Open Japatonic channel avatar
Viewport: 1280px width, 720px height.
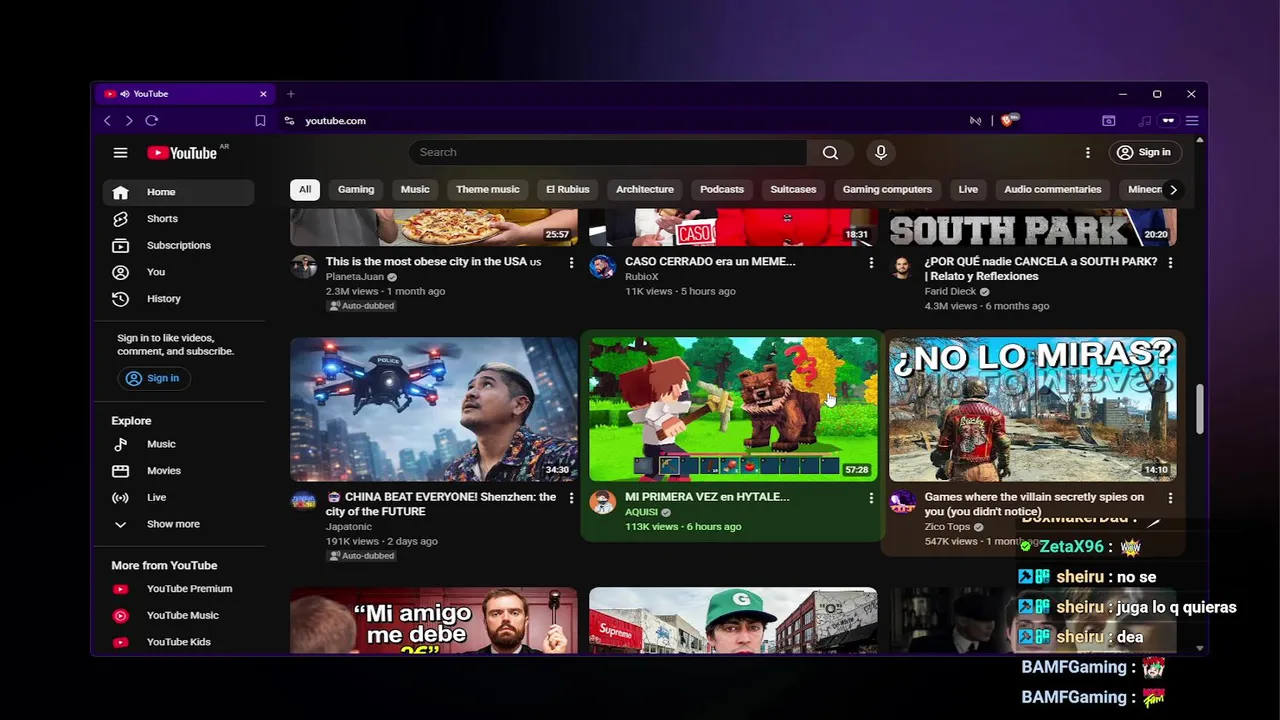pos(303,501)
